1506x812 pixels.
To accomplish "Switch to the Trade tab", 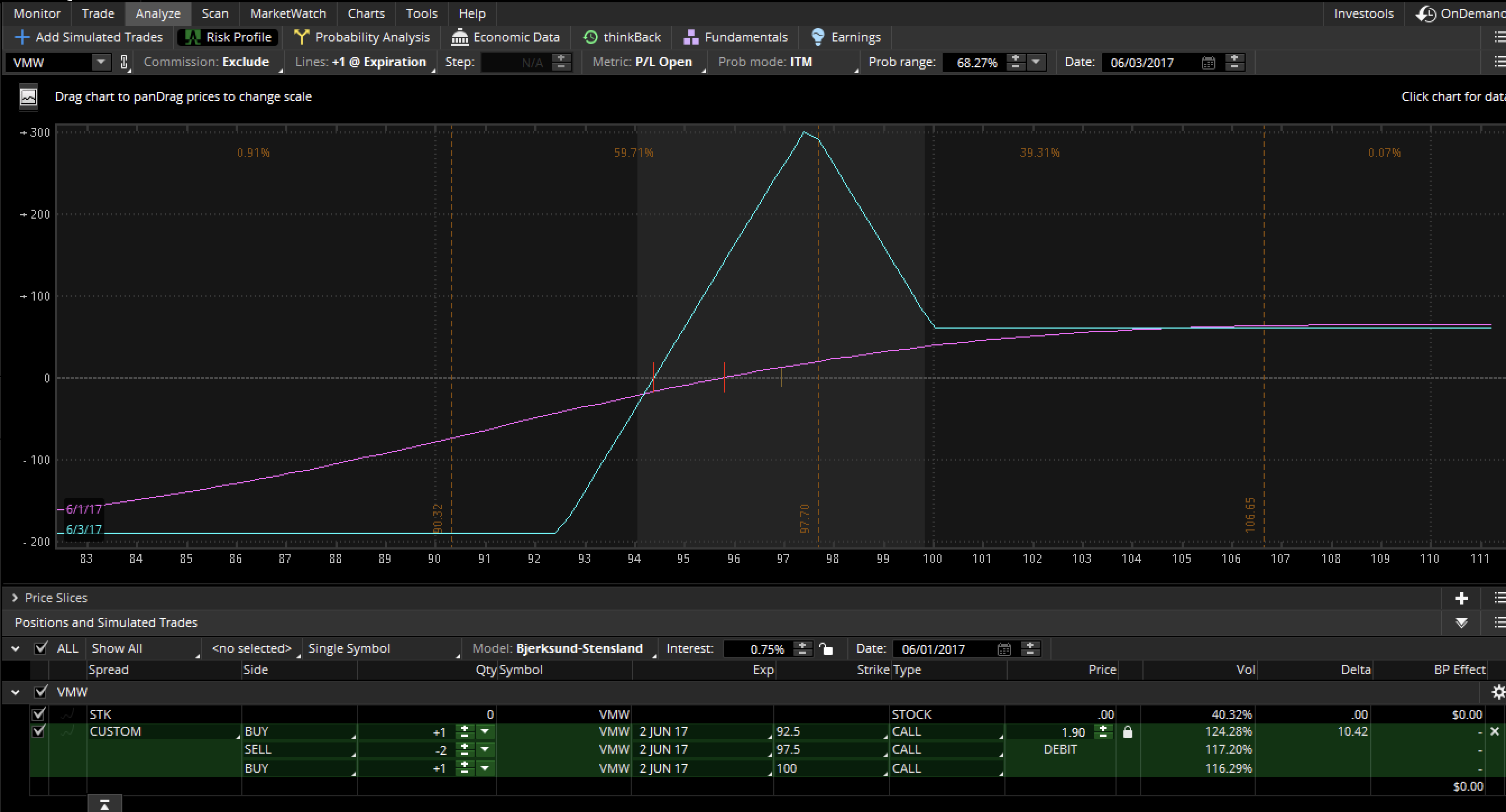I will pos(98,13).
